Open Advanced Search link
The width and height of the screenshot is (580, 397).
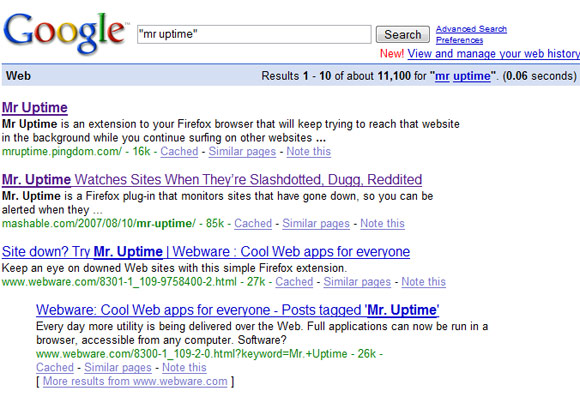[x=471, y=29]
